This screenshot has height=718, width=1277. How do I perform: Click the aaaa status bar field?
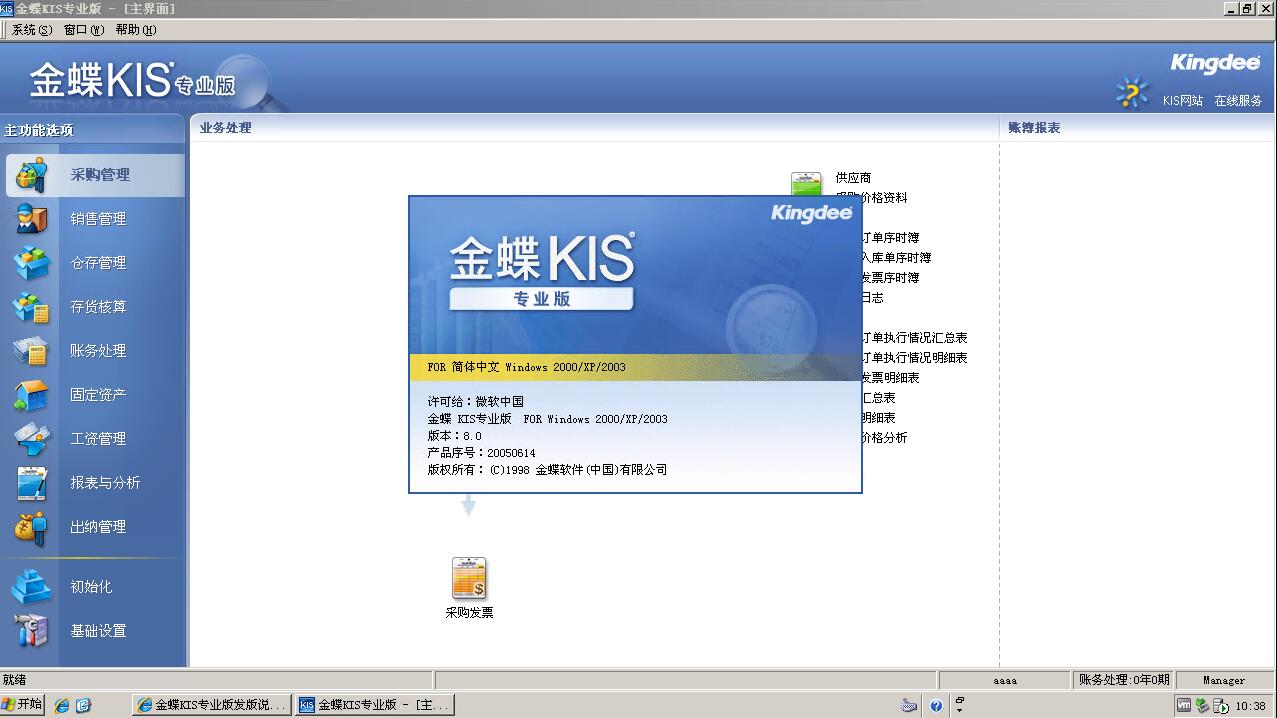tap(1005, 680)
